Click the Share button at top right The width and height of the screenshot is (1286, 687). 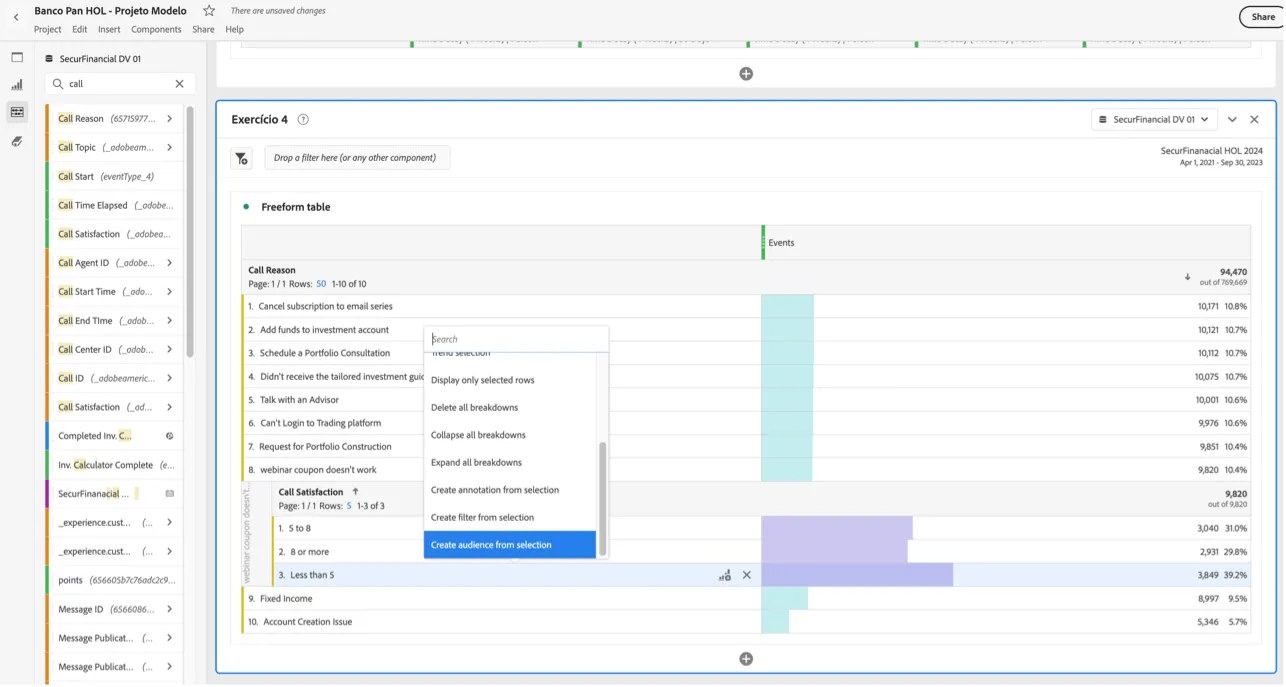pos(1263,17)
